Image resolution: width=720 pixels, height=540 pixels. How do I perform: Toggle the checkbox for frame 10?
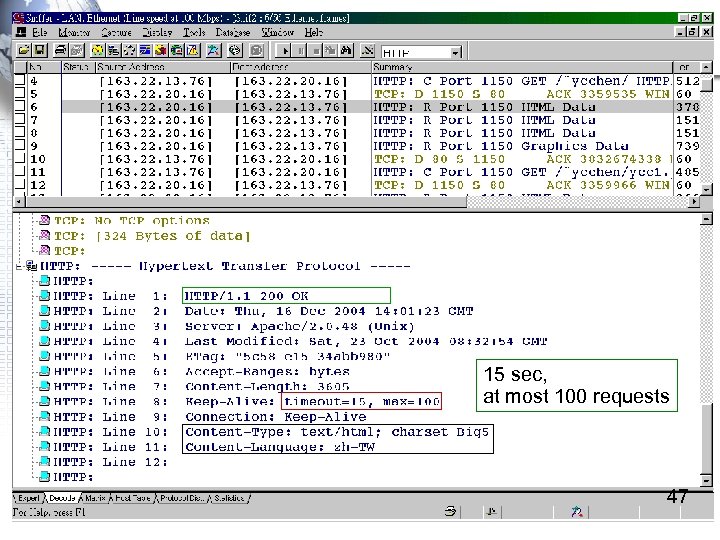click(x=20, y=158)
